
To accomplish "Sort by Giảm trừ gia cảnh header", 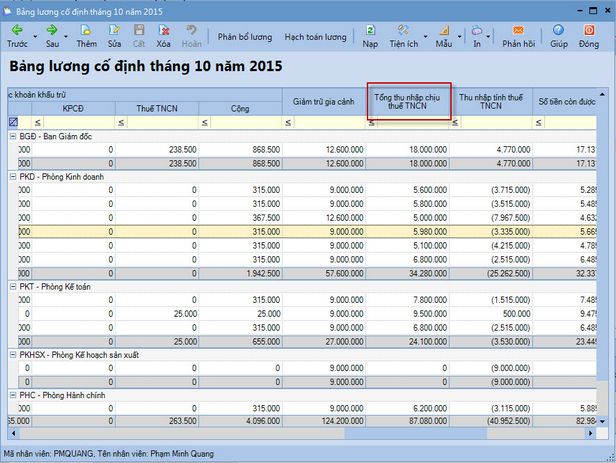I will pyautogui.click(x=324, y=102).
